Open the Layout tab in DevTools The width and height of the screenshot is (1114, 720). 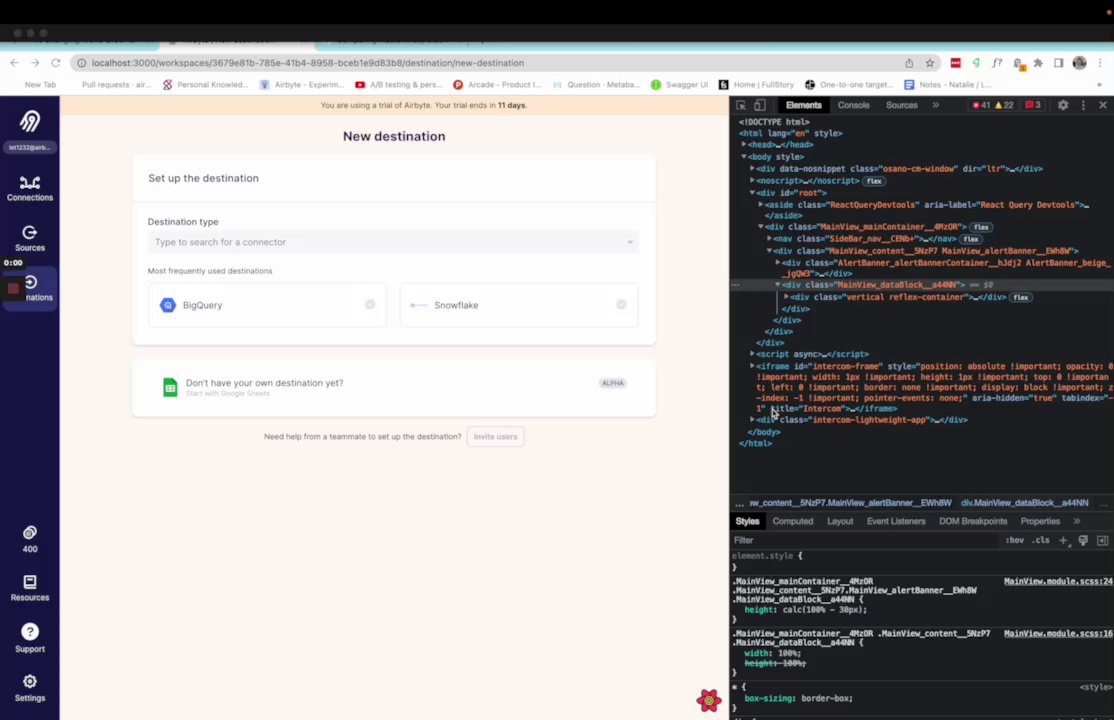[840, 521]
